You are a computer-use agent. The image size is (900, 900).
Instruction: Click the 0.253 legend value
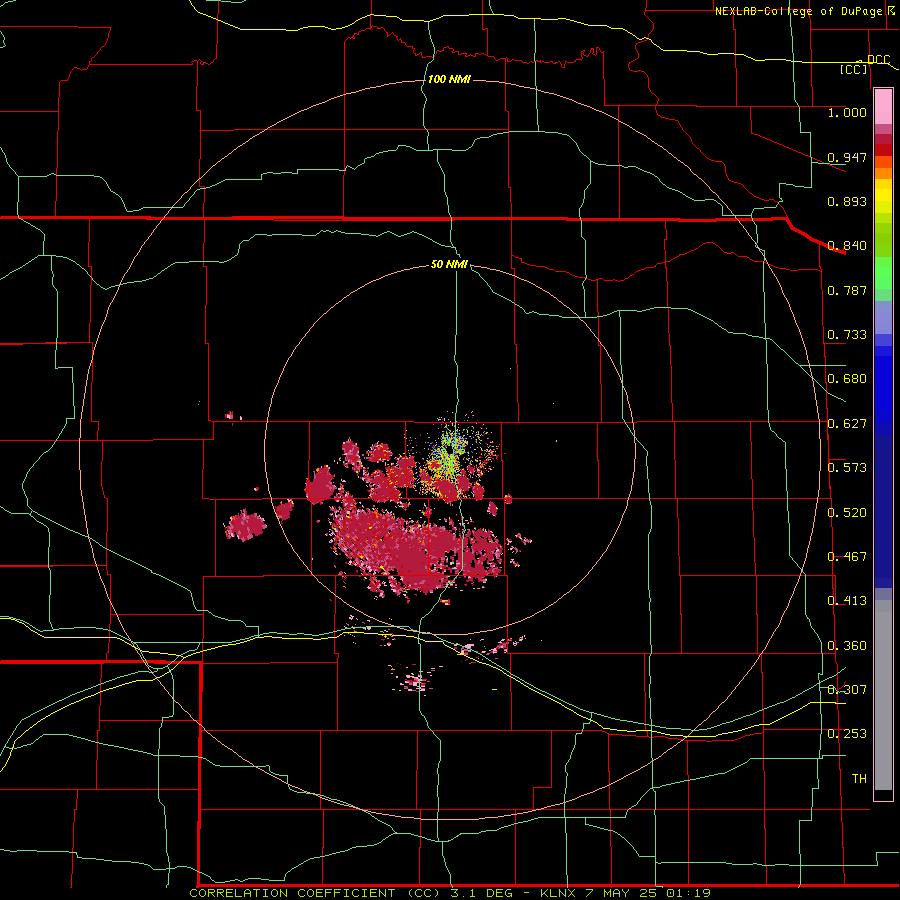click(x=847, y=734)
